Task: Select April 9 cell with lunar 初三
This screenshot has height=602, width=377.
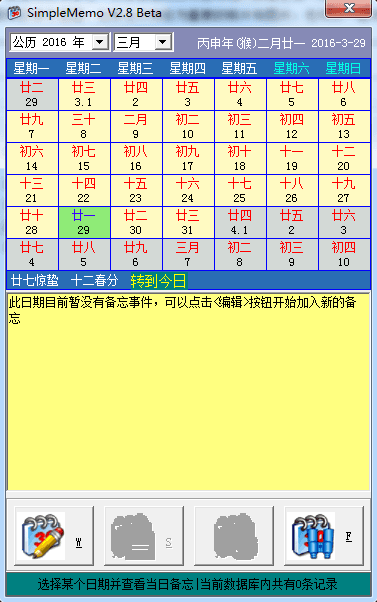Action: point(292,255)
